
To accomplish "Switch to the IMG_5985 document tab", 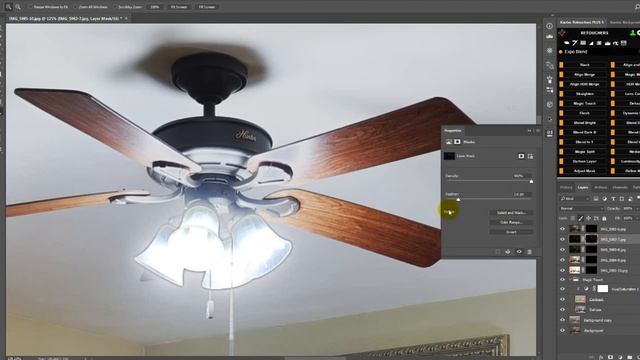I will click(x=65, y=18).
